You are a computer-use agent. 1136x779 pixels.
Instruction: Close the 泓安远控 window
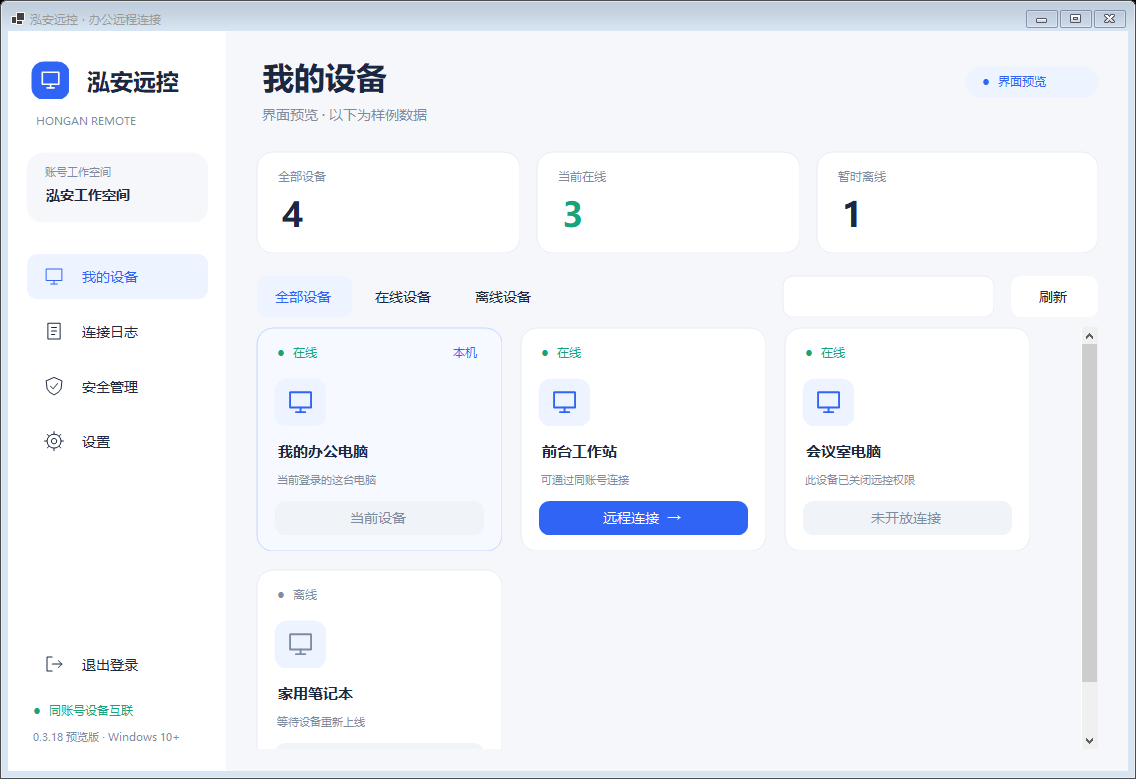(x=1109, y=19)
